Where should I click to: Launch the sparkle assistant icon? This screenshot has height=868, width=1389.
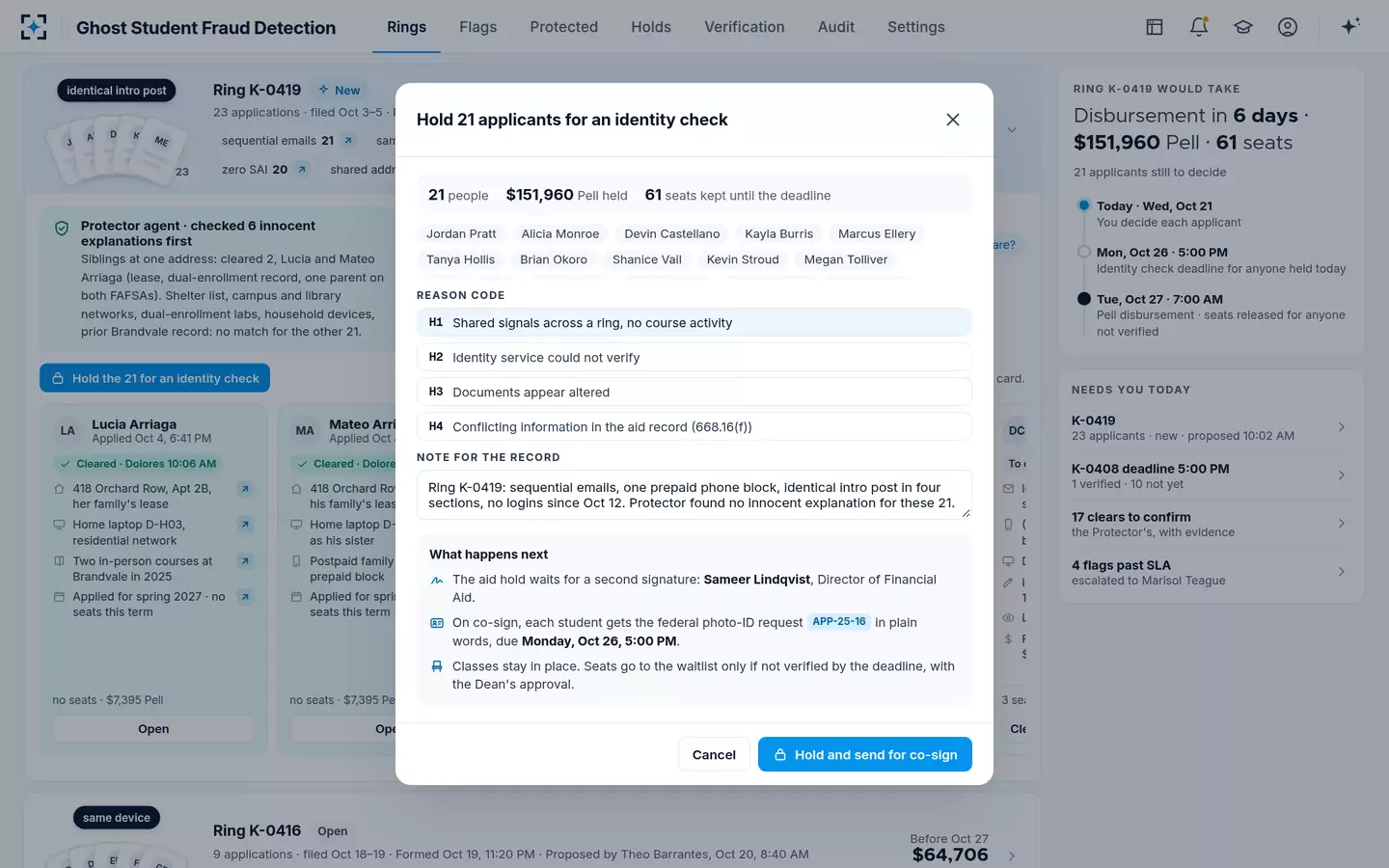pyautogui.click(x=1350, y=26)
